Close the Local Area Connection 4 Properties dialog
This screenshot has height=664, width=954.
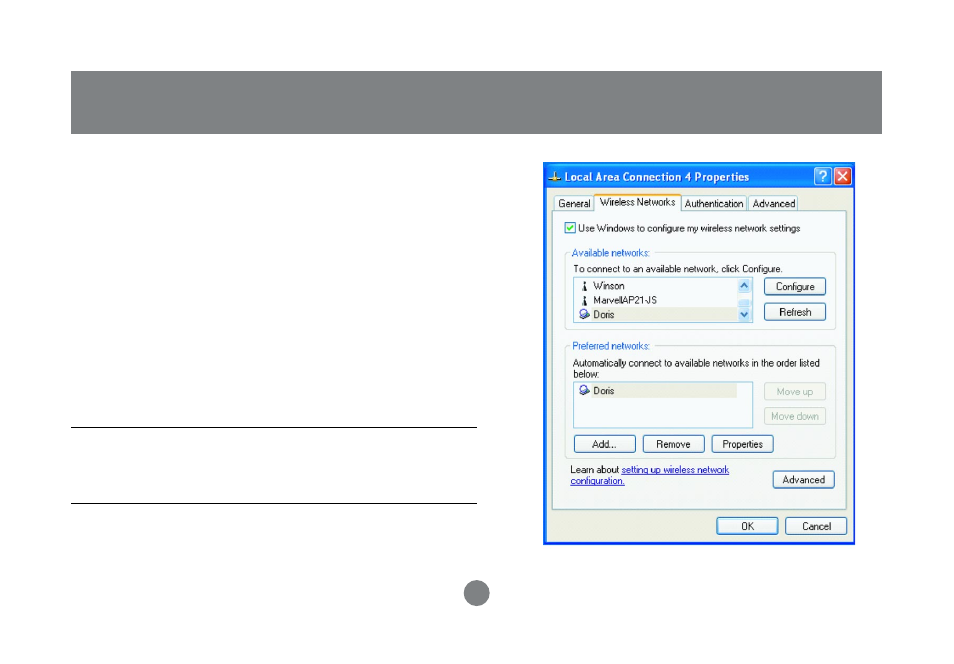(x=843, y=176)
